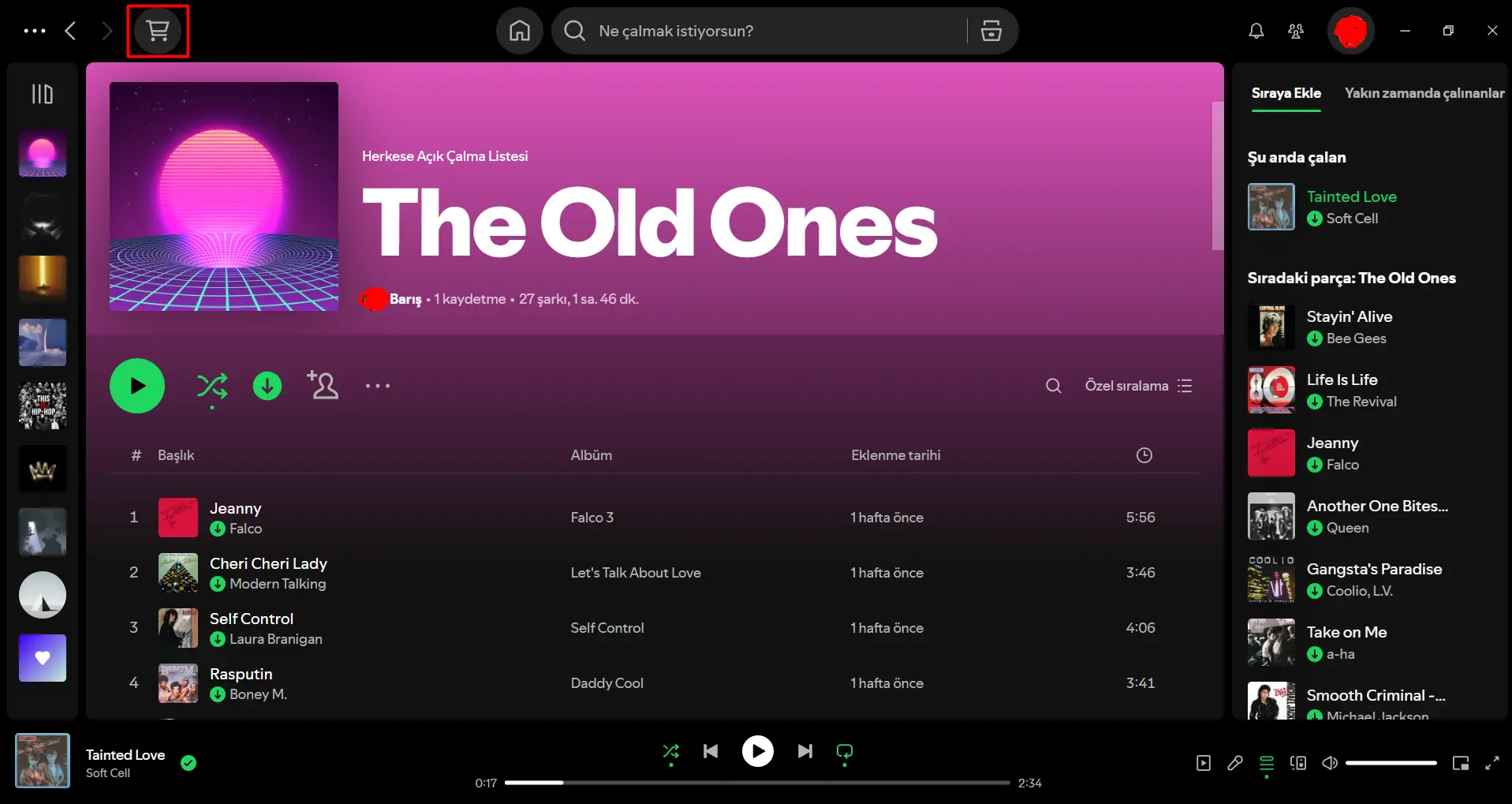Image resolution: width=1512 pixels, height=804 pixels.
Task: Toggle playlist shuffle next to play button
Action: (x=212, y=387)
